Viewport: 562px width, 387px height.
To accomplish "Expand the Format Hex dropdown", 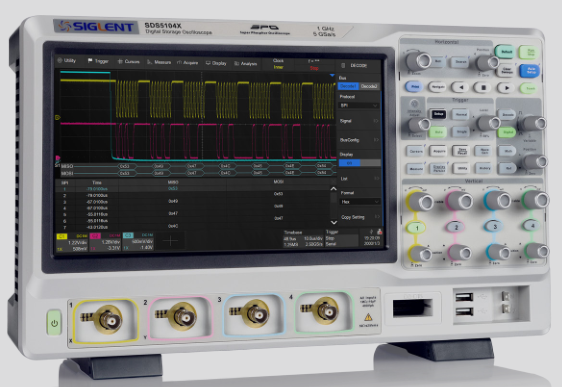I will 359,202.
